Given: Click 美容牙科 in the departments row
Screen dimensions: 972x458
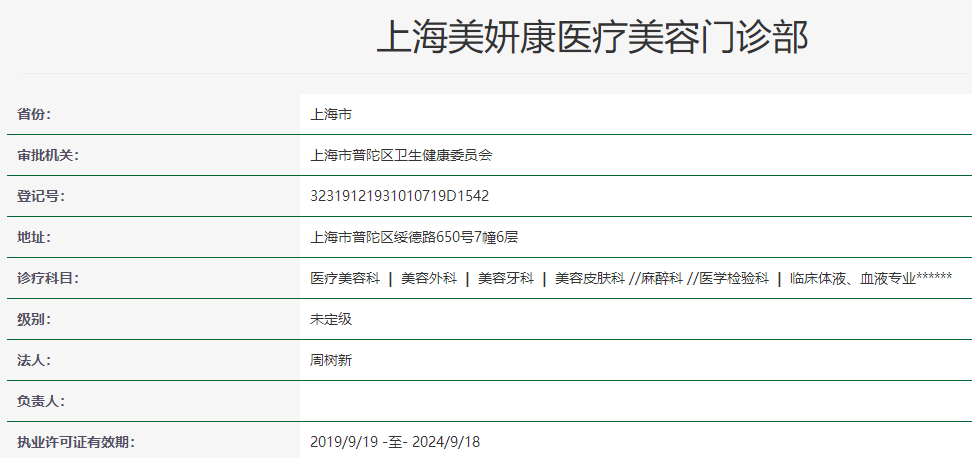Looking at the screenshot, I should click(x=505, y=278).
